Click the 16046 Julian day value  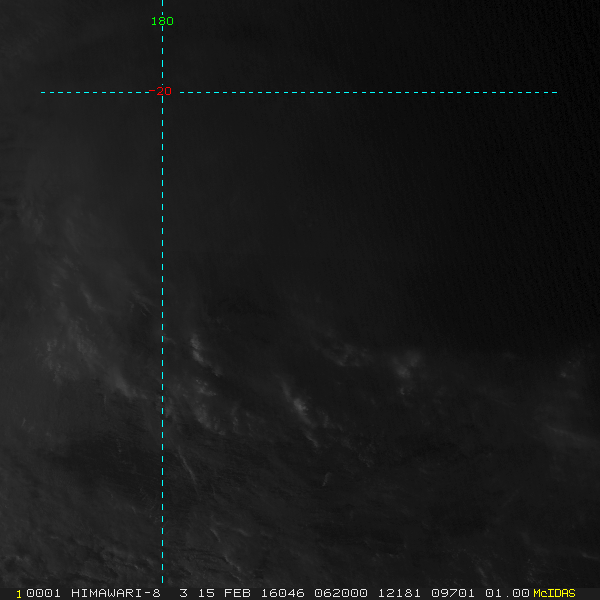pyautogui.click(x=282, y=593)
